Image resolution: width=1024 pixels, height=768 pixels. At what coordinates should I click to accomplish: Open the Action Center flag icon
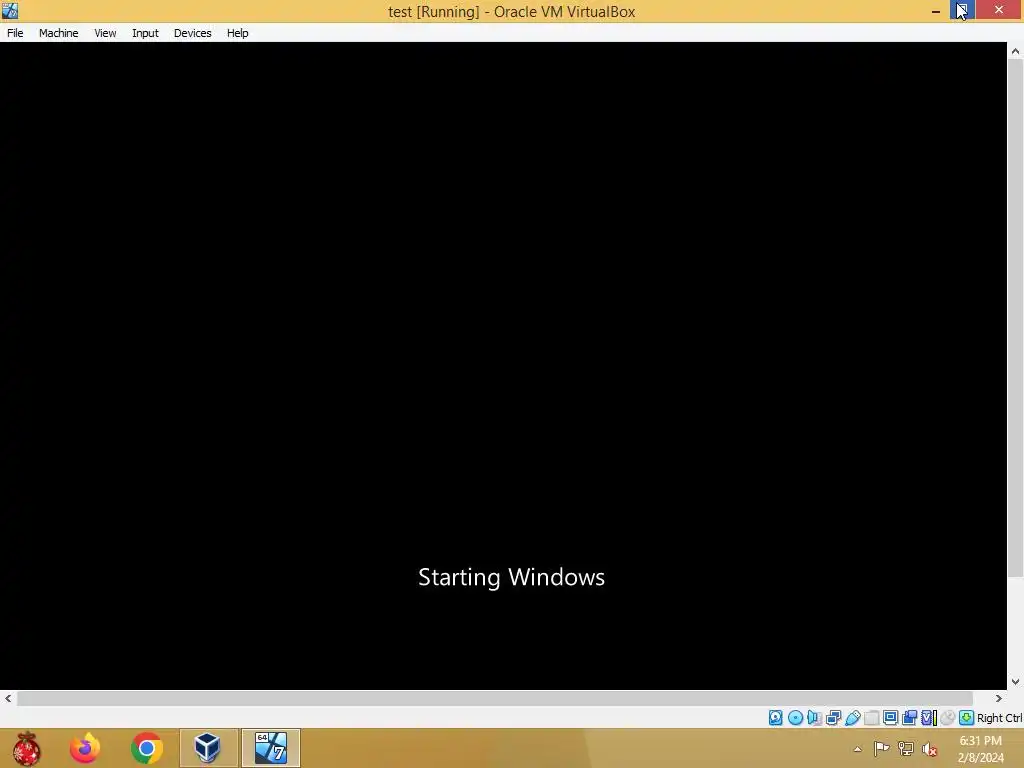[881, 748]
